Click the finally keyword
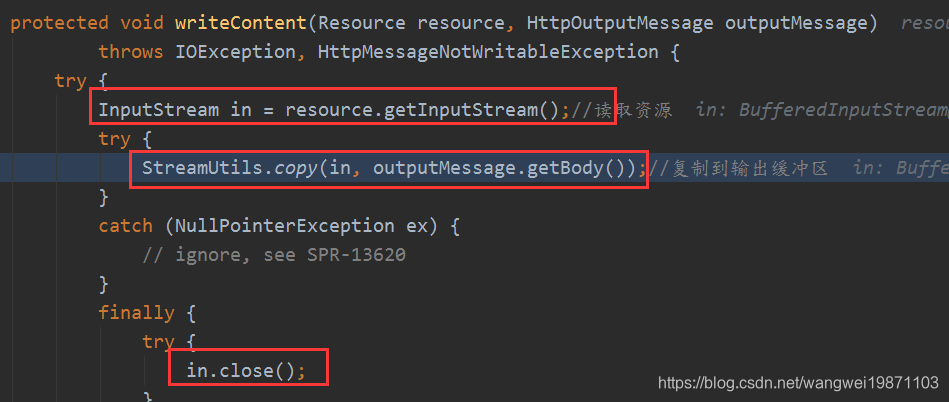Screen dimensions: 949x402 click(x=137, y=313)
